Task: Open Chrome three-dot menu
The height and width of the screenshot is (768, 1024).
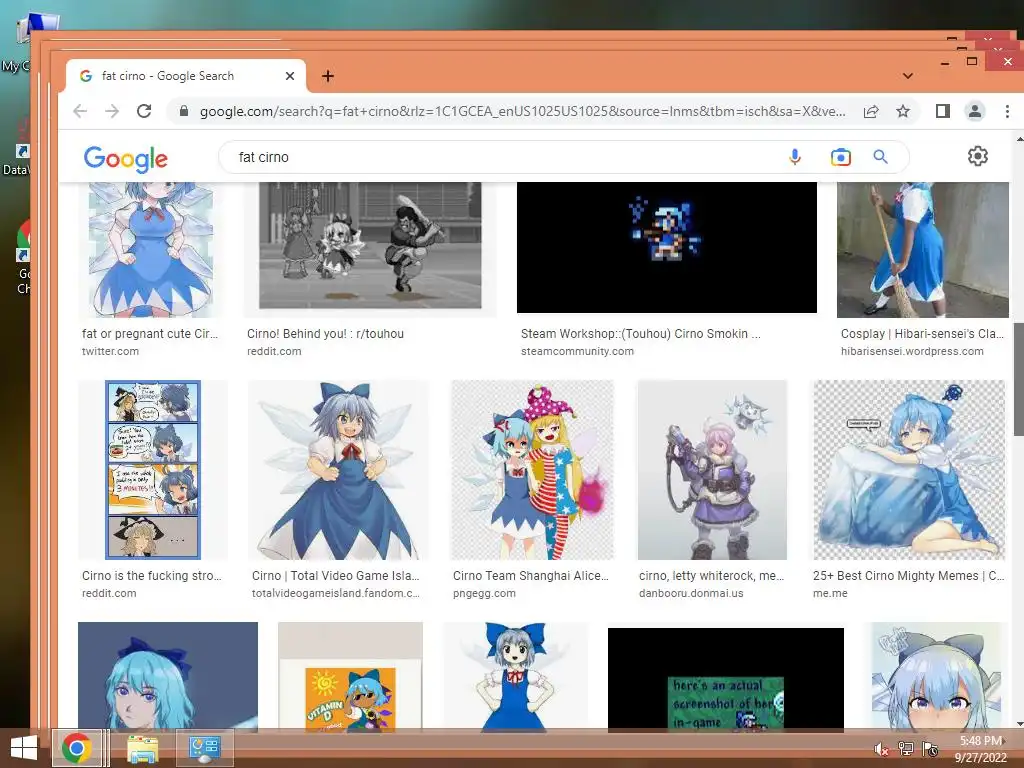Action: pyautogui.click(x=1007, y=112)
